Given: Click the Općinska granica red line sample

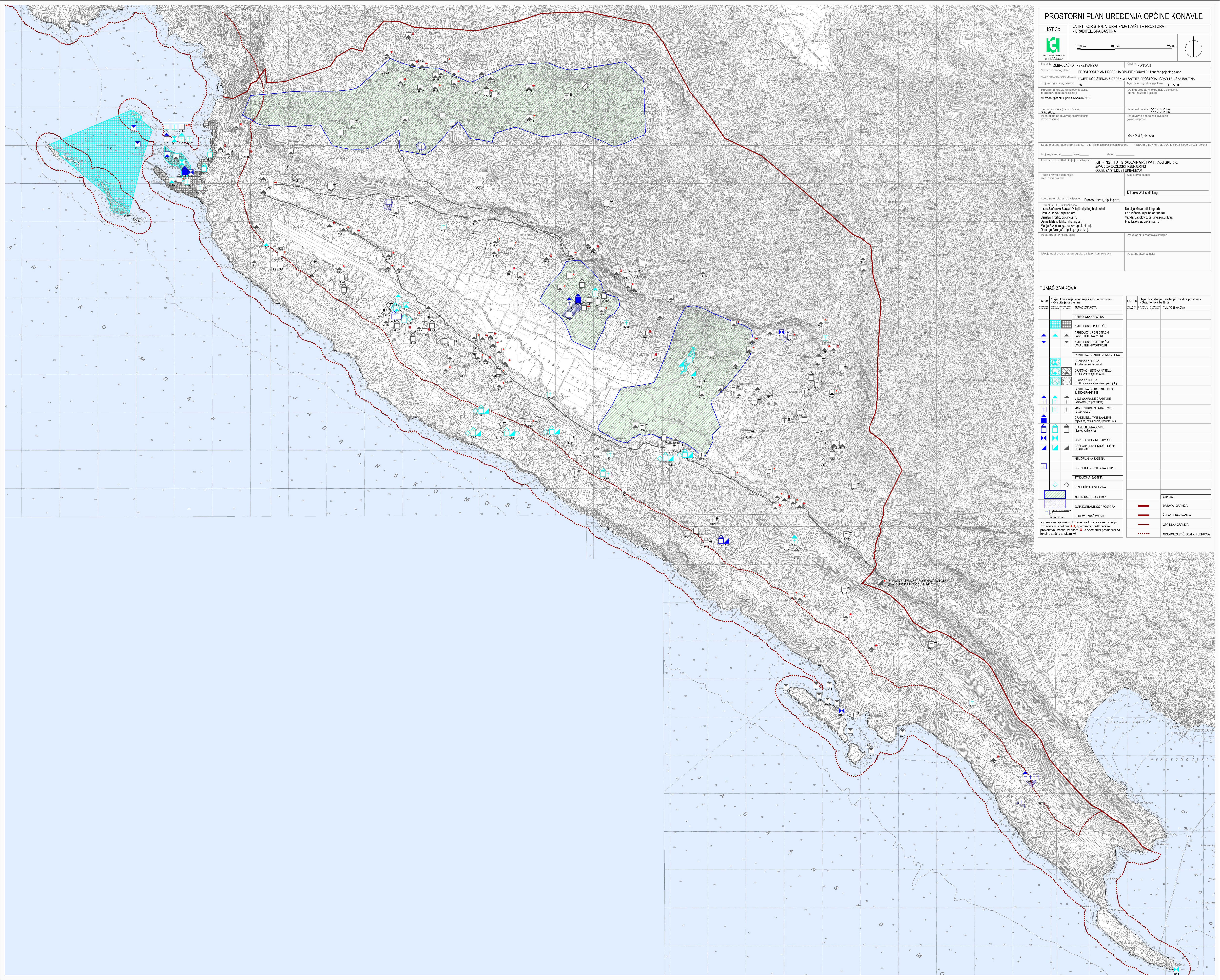Looking at the screenshot, I should 1144,525.
